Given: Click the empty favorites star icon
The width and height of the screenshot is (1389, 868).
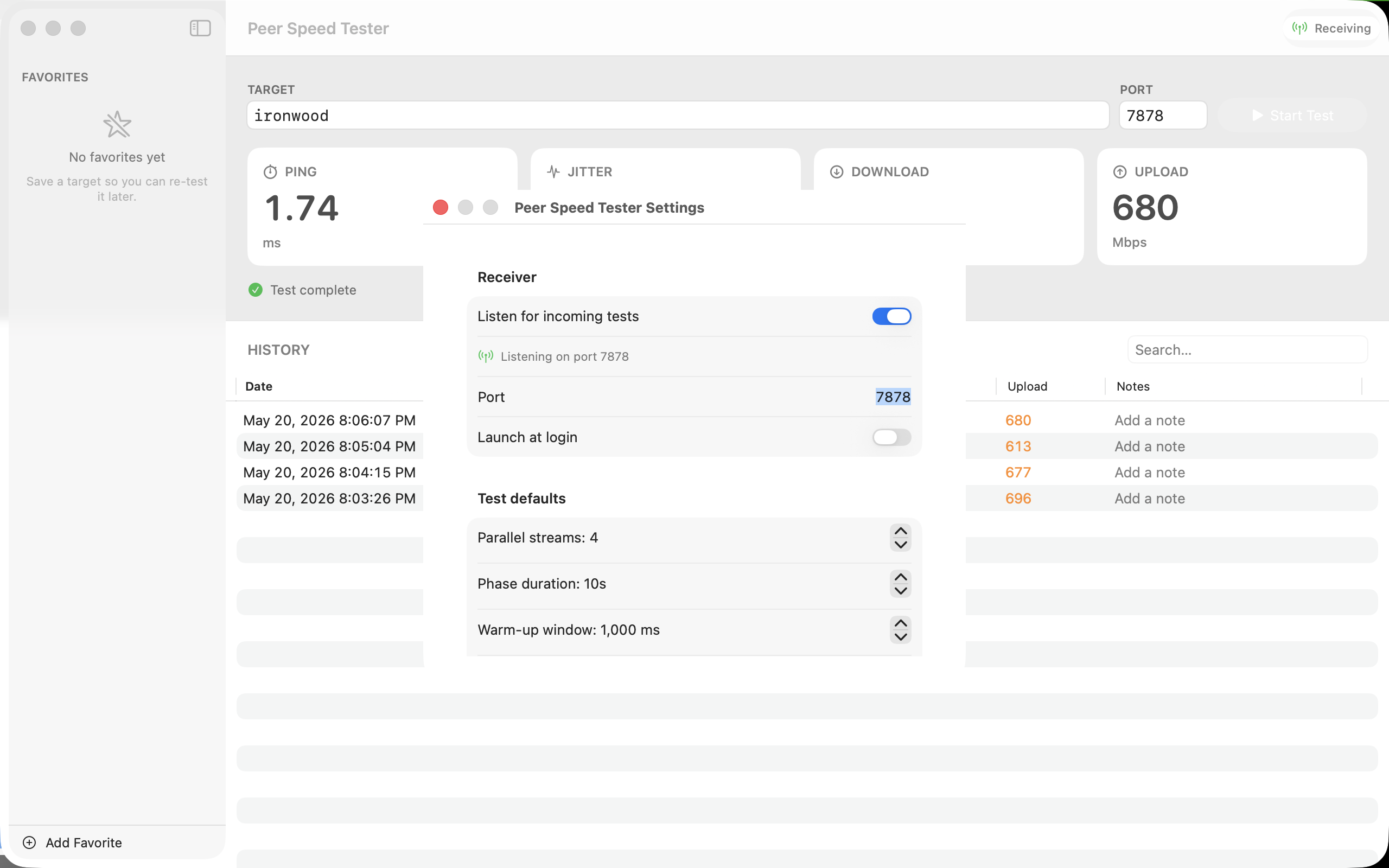Looking at the screenshot, I should click(117, 124).
